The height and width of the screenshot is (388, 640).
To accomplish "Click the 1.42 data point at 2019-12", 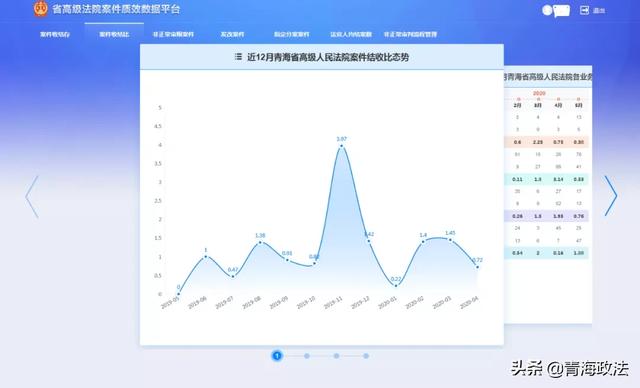I will point(369,241).
